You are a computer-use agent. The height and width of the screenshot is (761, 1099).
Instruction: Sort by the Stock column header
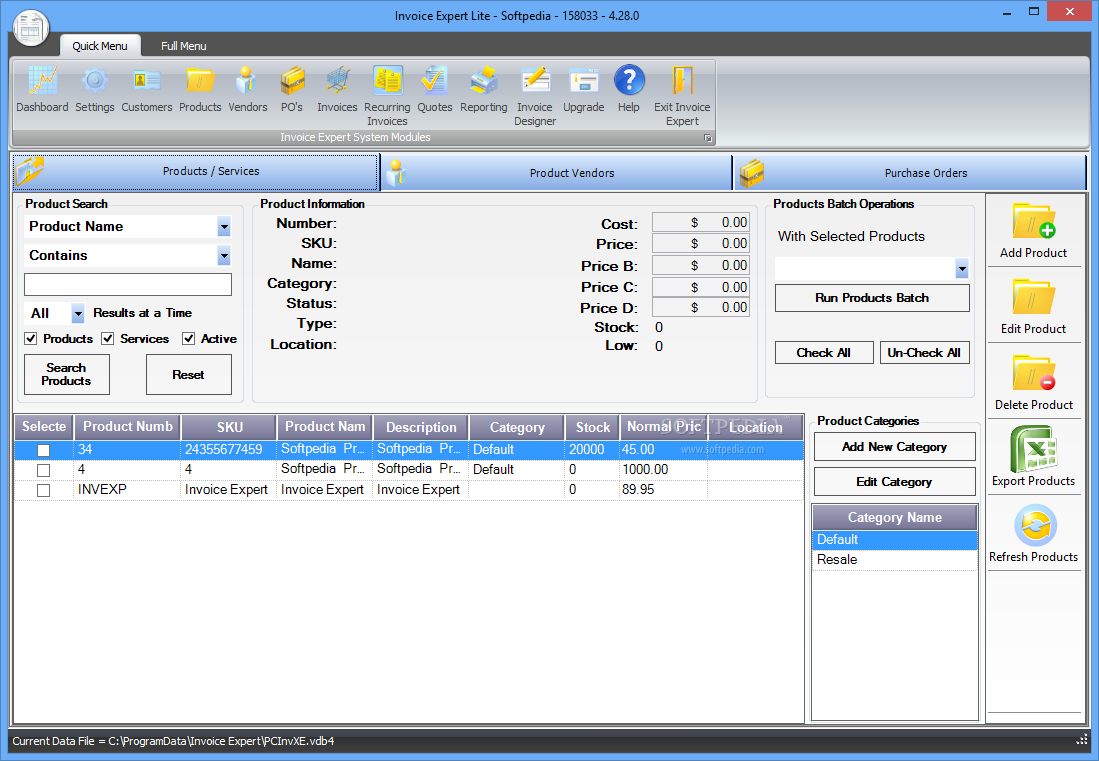[x=592, y=427]
